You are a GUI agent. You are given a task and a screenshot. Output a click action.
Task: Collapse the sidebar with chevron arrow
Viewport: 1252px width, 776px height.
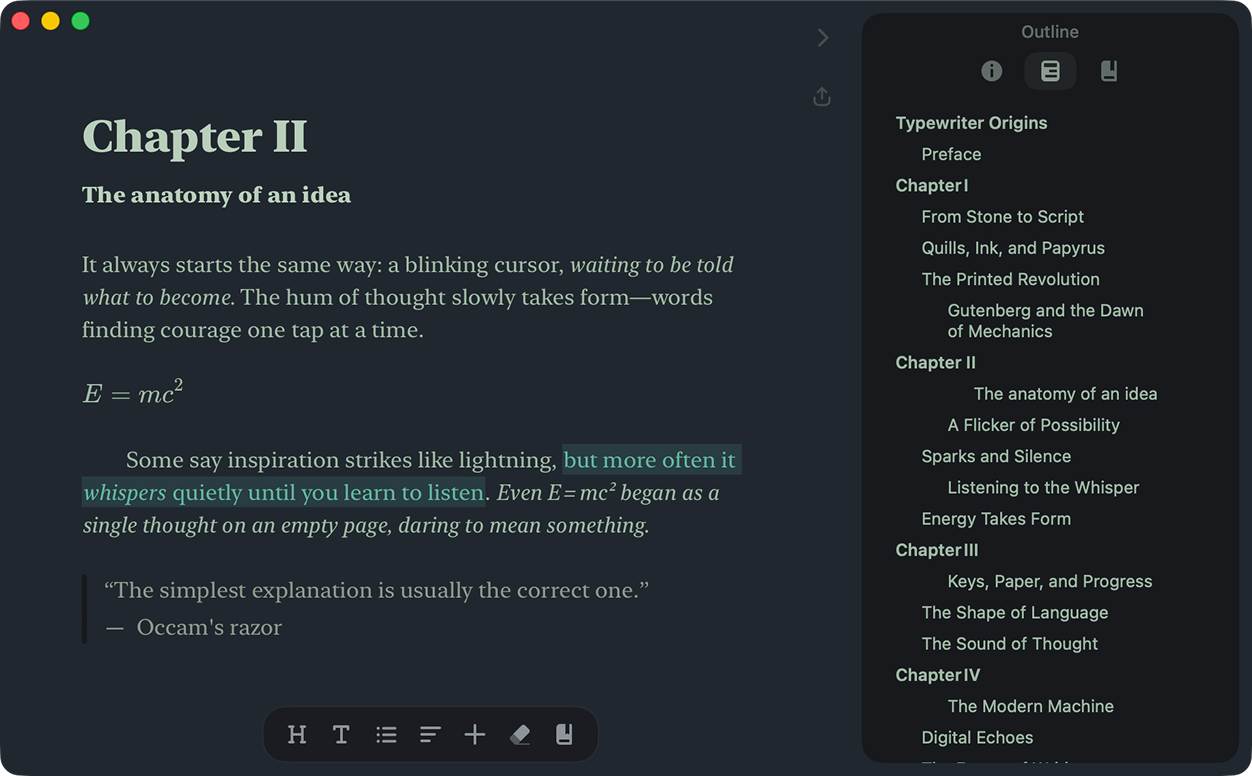(823, 38)
